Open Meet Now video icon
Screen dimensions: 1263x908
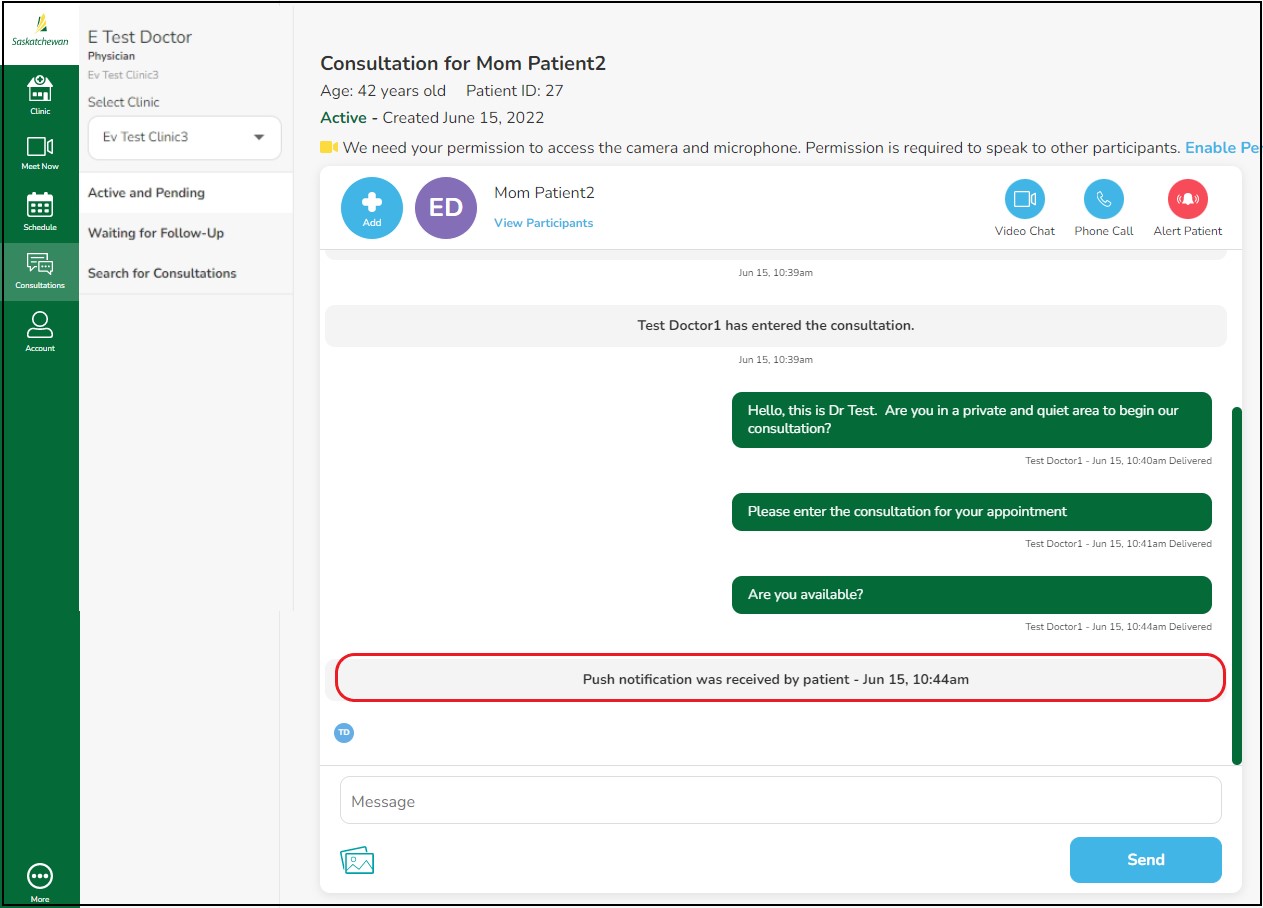pyautogui.click(x=40, y=152)
